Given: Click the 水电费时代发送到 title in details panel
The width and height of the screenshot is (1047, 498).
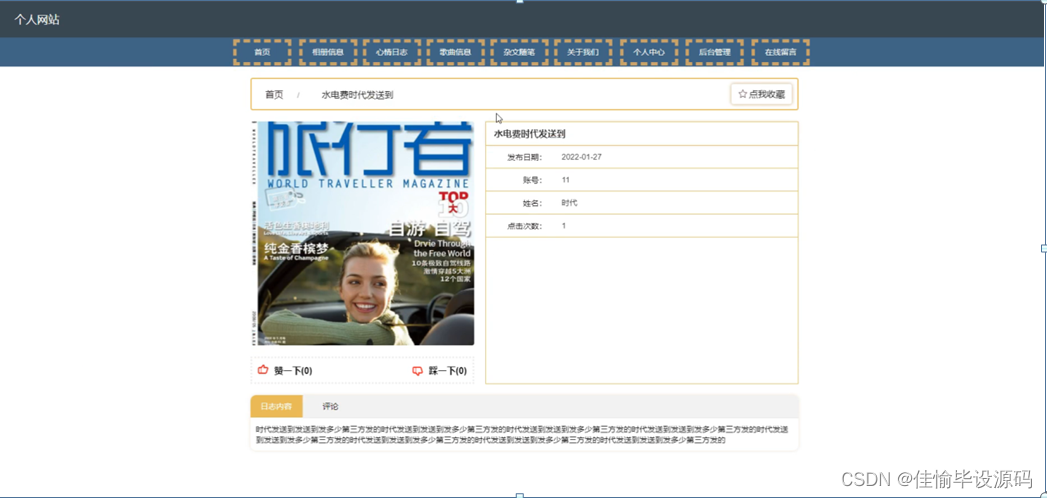Looking at the screenshot, I should [x=530, y=134].
